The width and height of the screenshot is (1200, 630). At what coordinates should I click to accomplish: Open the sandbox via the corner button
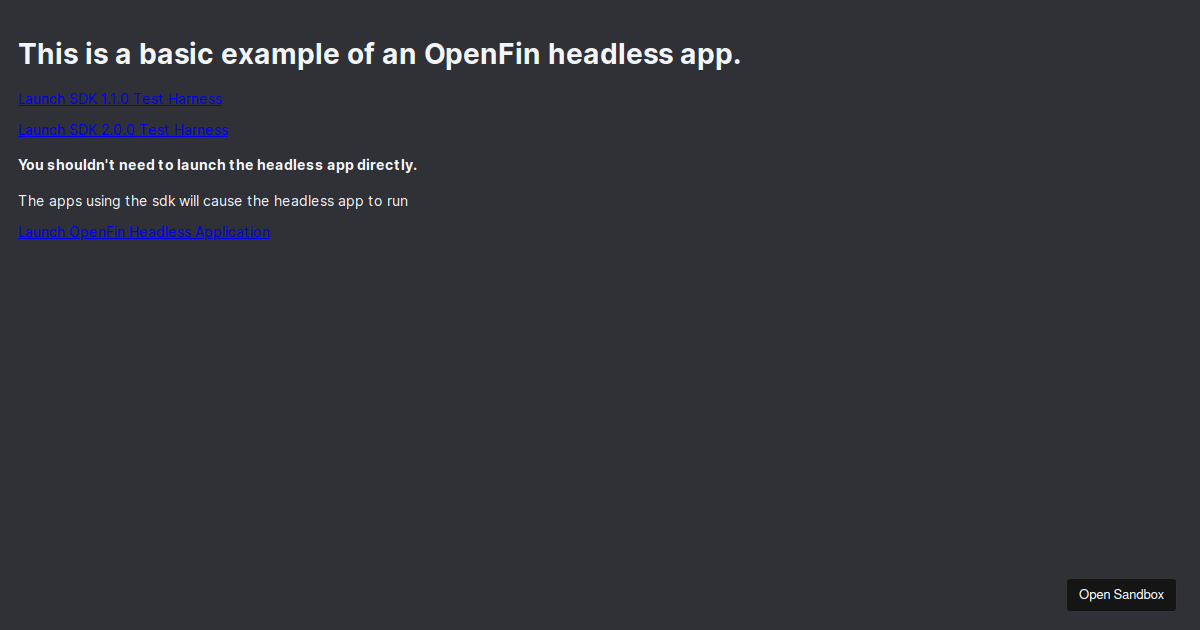(1120, 594)
